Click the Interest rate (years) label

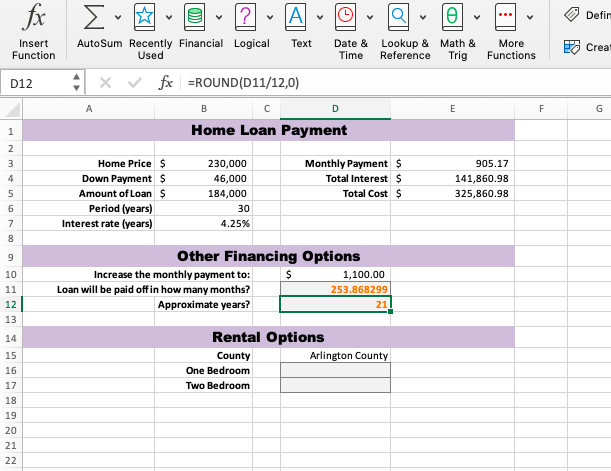click(107, 224)
